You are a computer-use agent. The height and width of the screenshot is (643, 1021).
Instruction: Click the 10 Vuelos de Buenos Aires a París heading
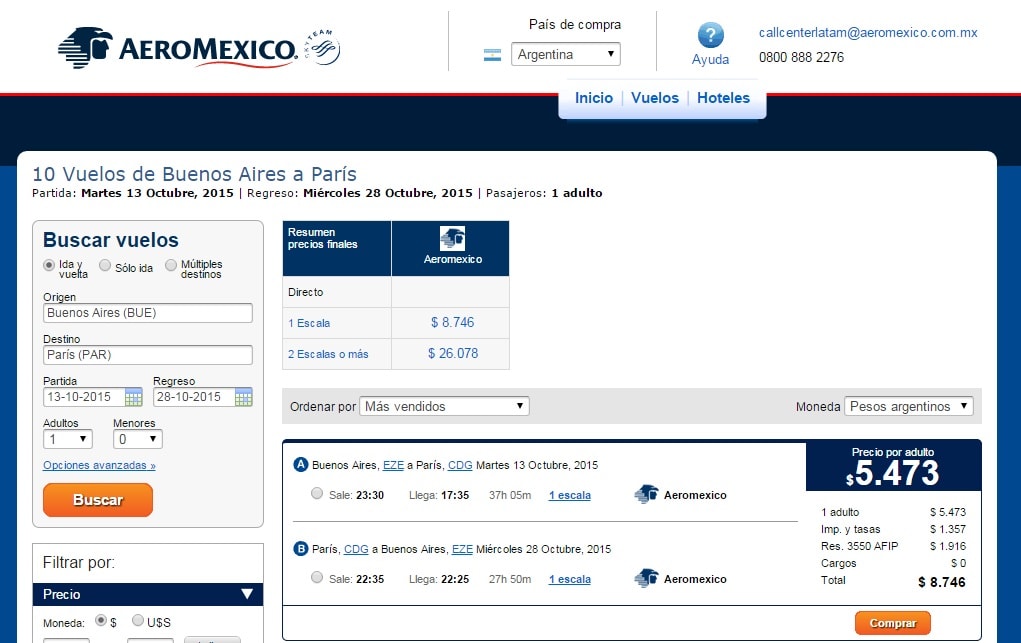click(x=195, y=174)
